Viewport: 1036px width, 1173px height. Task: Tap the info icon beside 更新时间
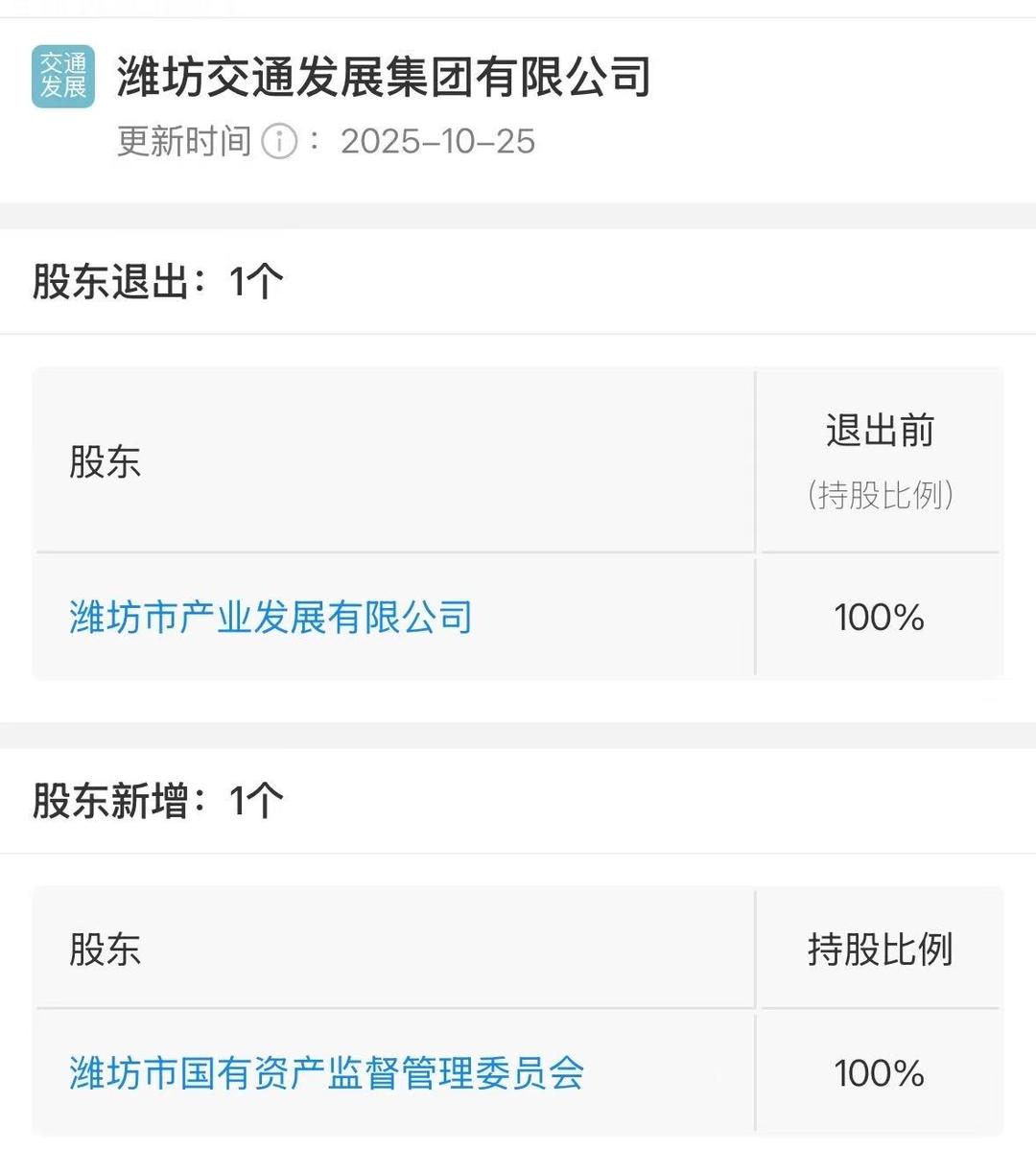[280, 141]
